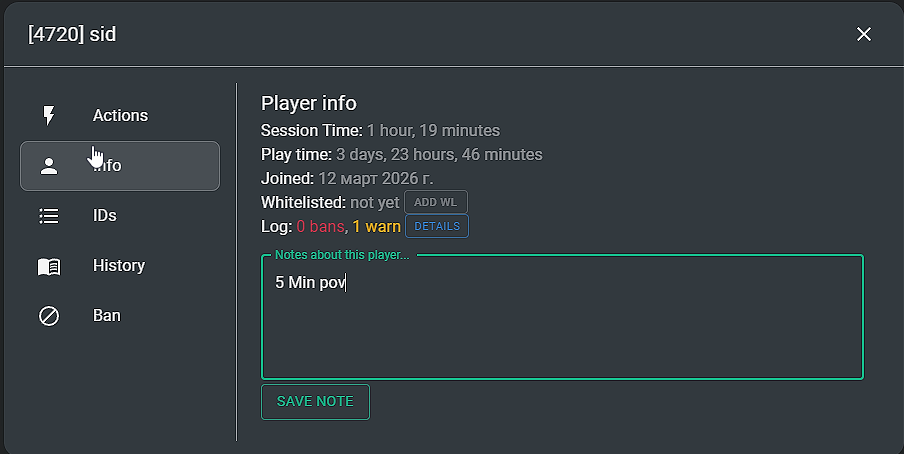Click the Joined date 12 март 2026
This screenshot has width=904, height=454.
(x=376, y=178)
